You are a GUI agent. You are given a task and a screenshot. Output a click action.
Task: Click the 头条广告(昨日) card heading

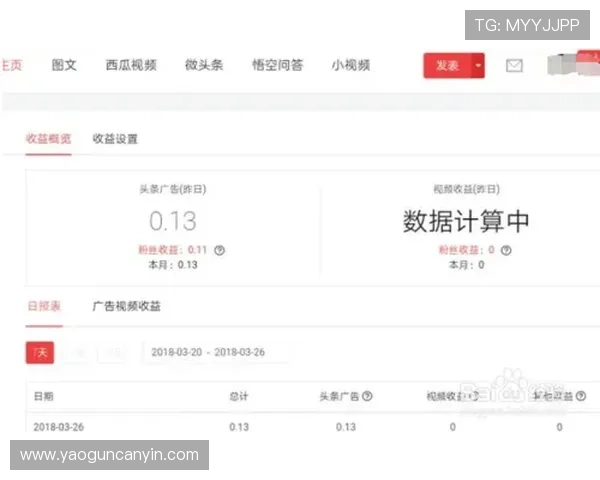pyautogui.click(x=173, y=189)
